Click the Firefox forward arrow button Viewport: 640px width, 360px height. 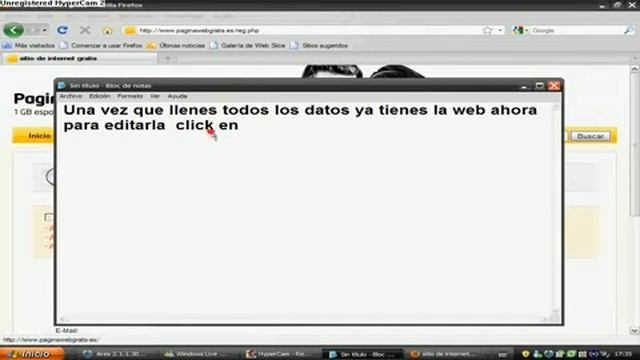point(33,30)
